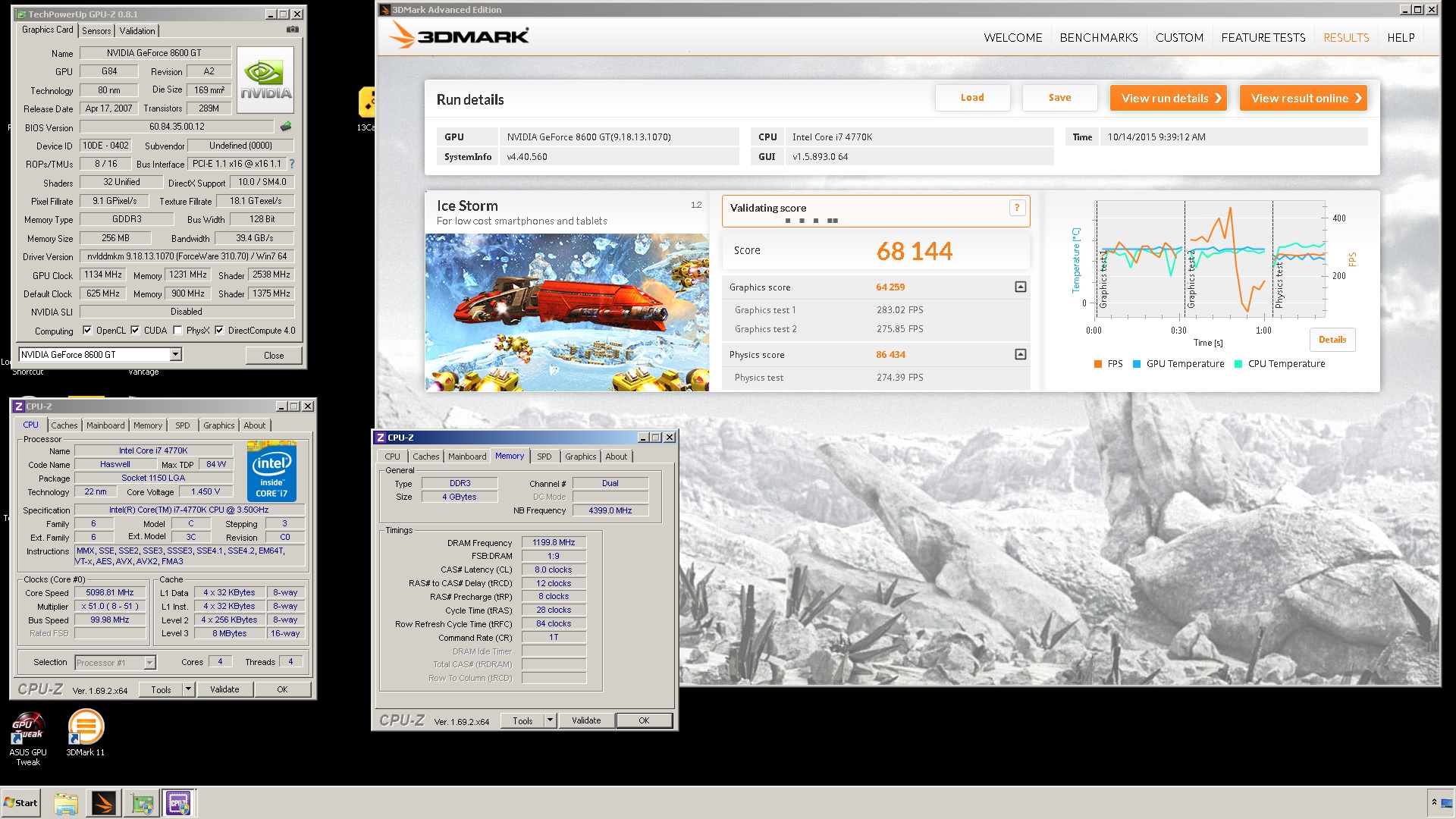Screen dimensions: 1456x819
Task: Click the blue GPU Temperature legend swatch
Action: pos(1137,364)
